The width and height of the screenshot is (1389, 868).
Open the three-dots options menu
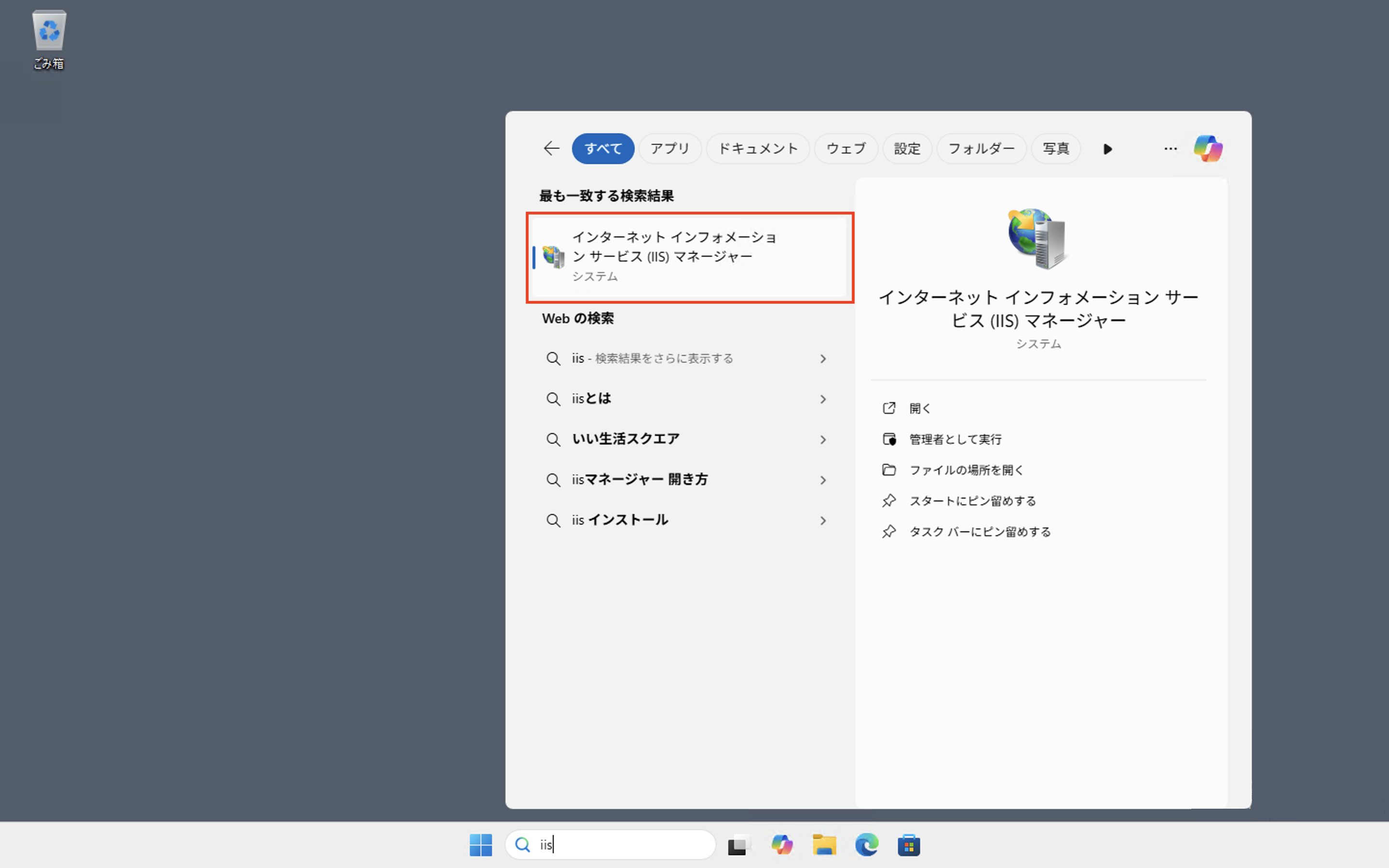(x=1171, y=149)
